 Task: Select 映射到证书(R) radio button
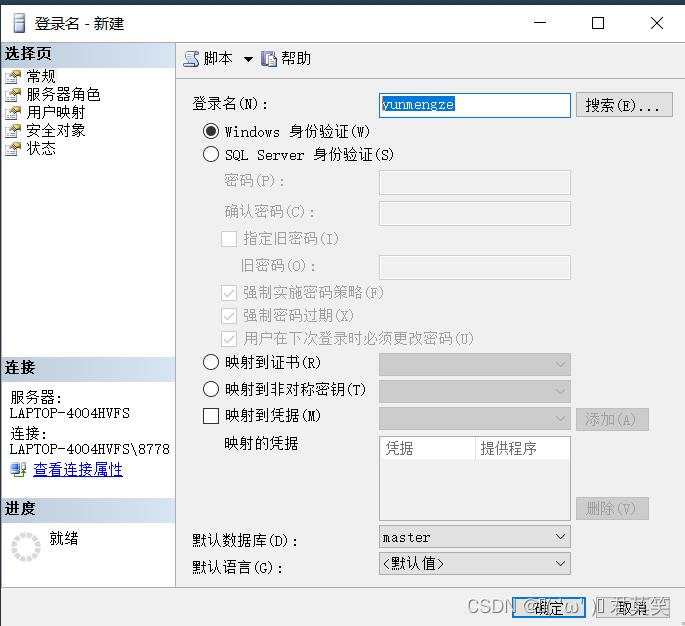click(x=211, y=362)
